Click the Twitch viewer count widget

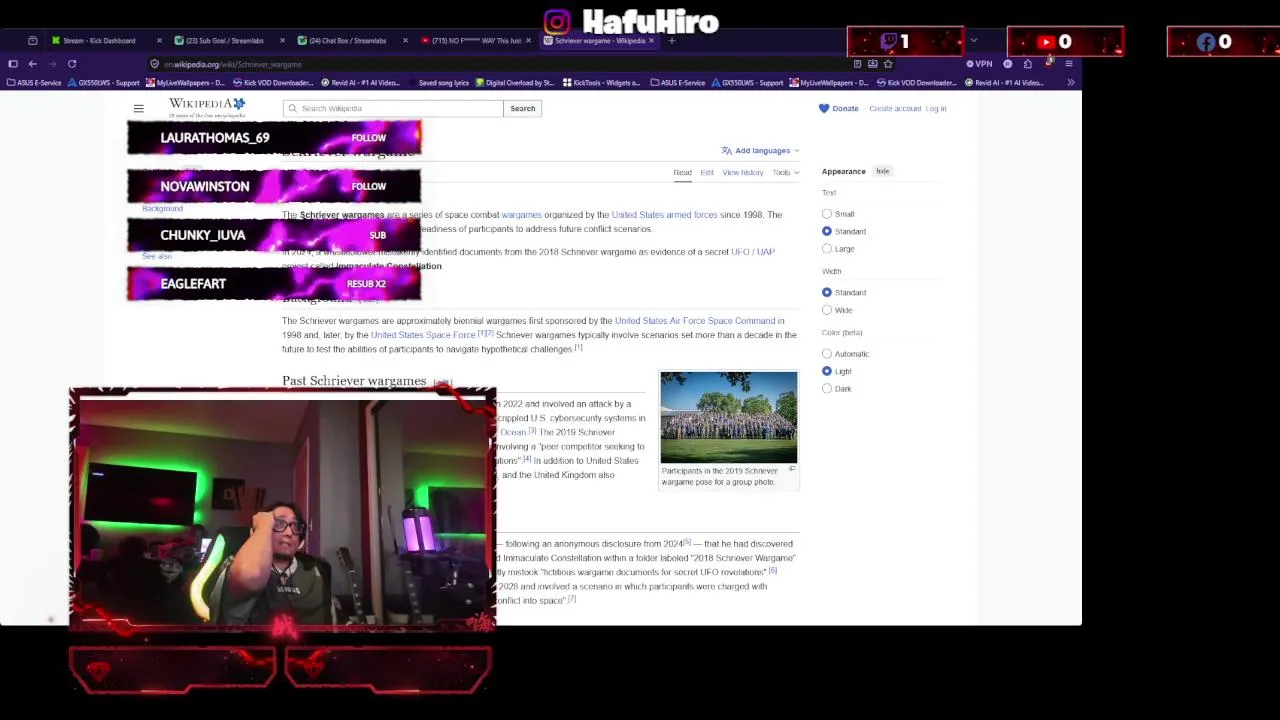click(x=905, y=42)
